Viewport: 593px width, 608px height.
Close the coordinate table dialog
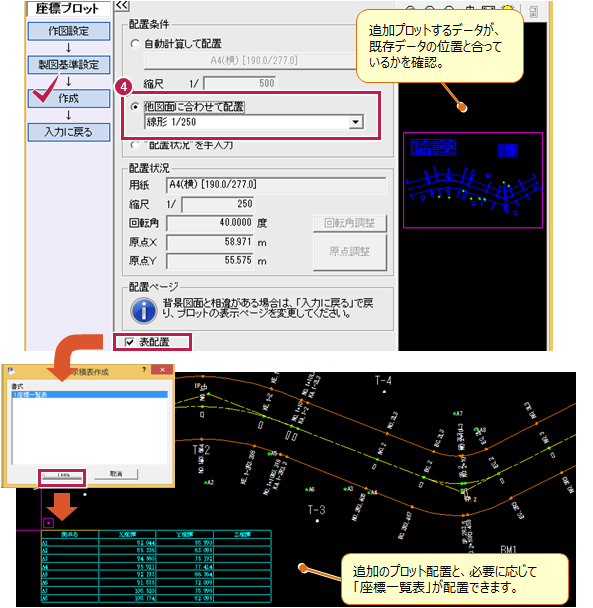[162, 370]
